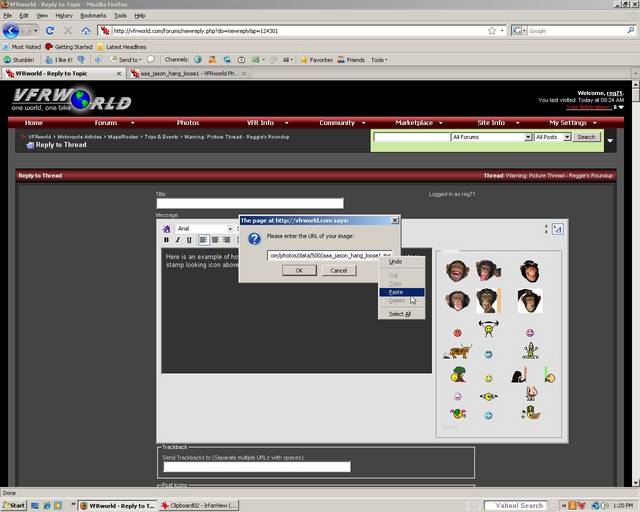Click the Windows Start button
This screenshot has width=640, height=512.
[15, 505]
